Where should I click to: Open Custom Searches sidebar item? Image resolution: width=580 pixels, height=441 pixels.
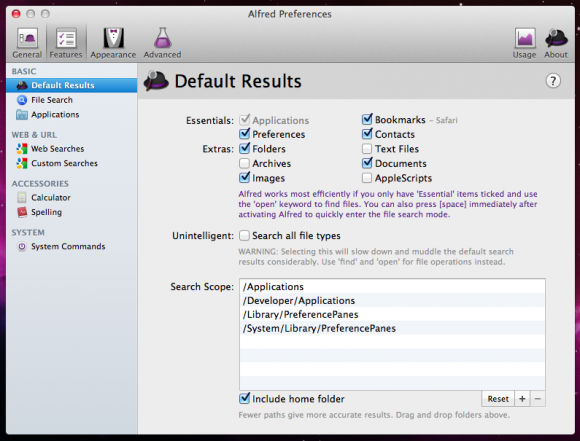point(71,163)
